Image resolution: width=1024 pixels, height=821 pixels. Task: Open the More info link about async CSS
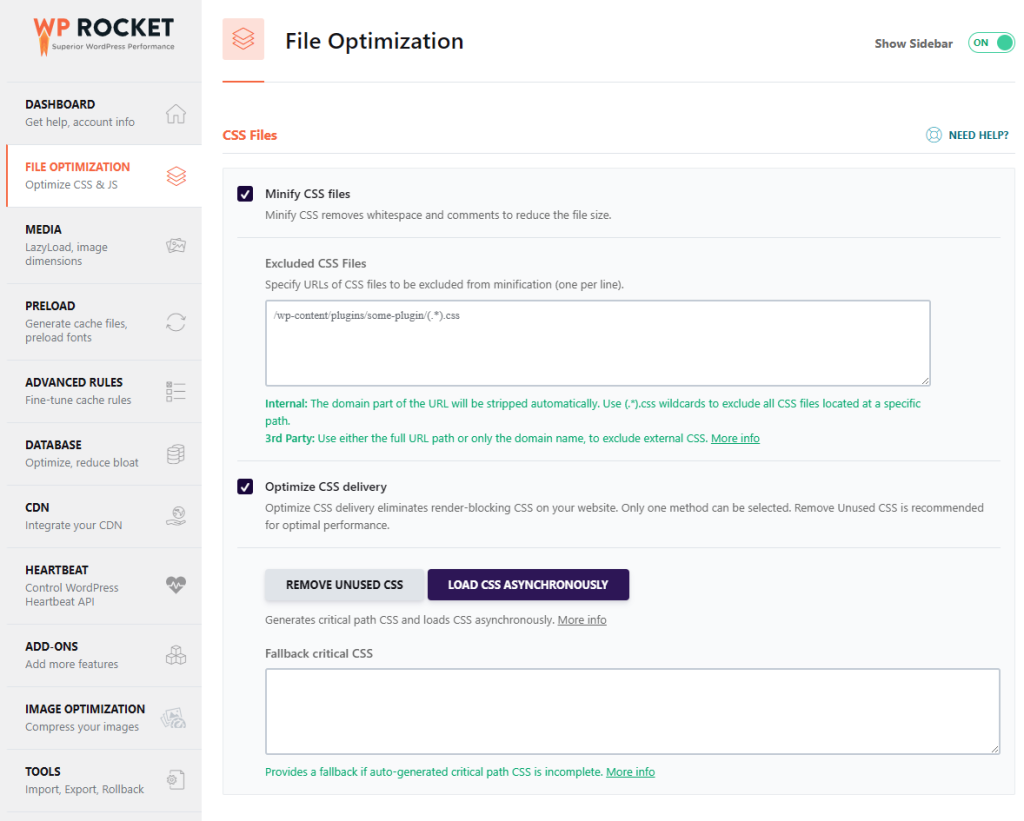coord(582,619)
